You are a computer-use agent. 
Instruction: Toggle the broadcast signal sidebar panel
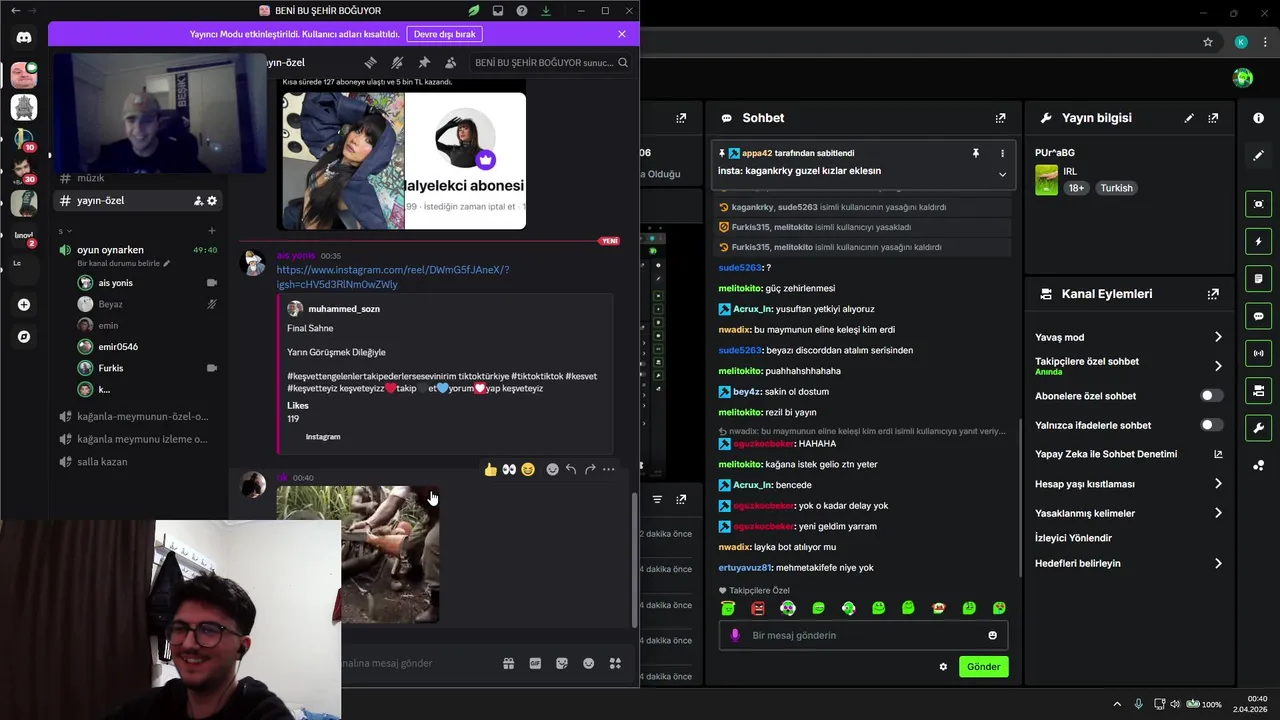(x=1259, y=353)
